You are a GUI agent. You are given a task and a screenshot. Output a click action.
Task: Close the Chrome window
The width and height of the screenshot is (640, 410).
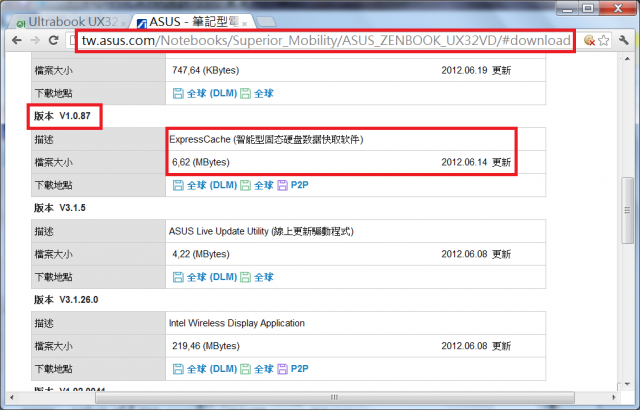(x=618, y=9)
